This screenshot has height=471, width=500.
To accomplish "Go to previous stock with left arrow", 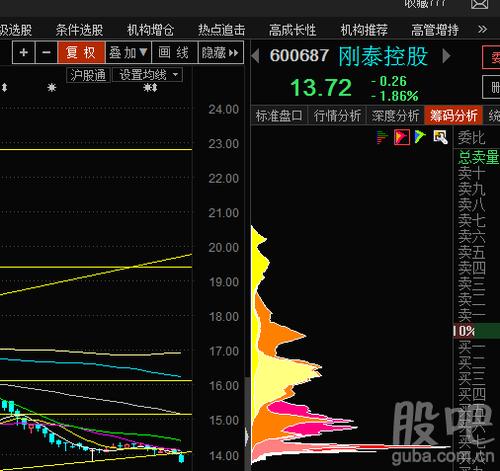I will pyautogui.click(x=256, y=56).
